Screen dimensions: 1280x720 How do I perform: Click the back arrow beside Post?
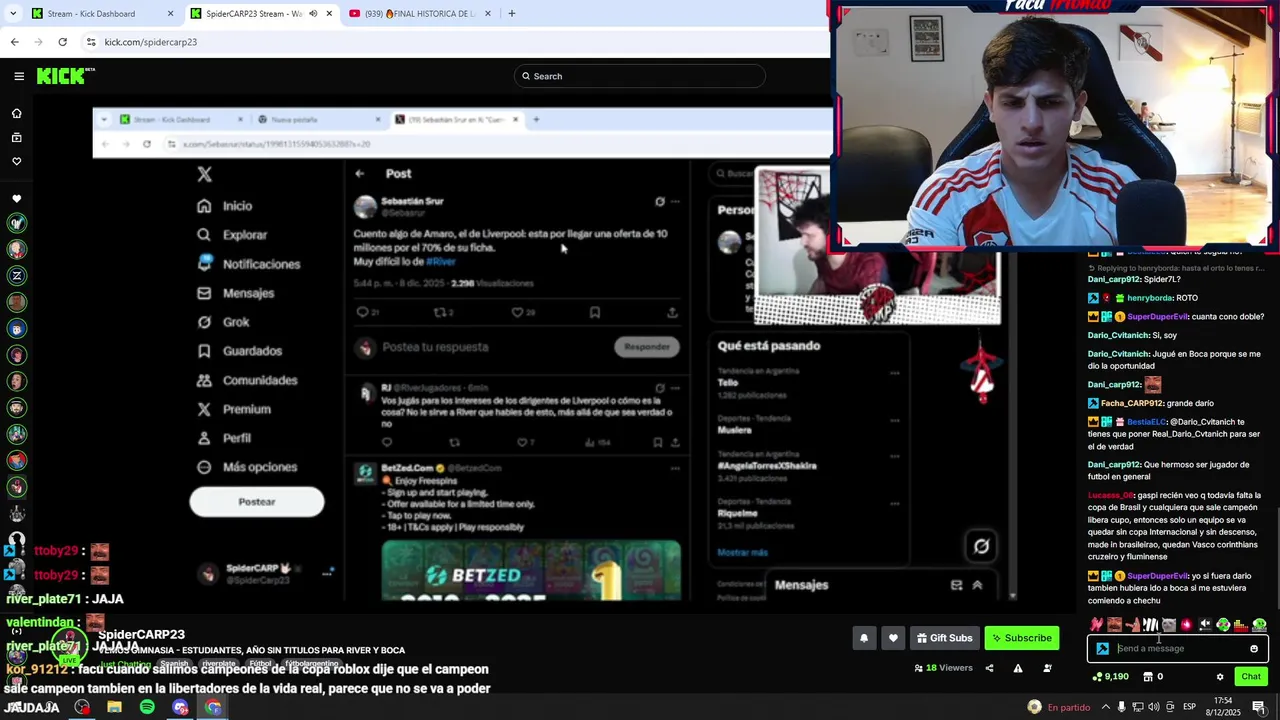[360, 174]
